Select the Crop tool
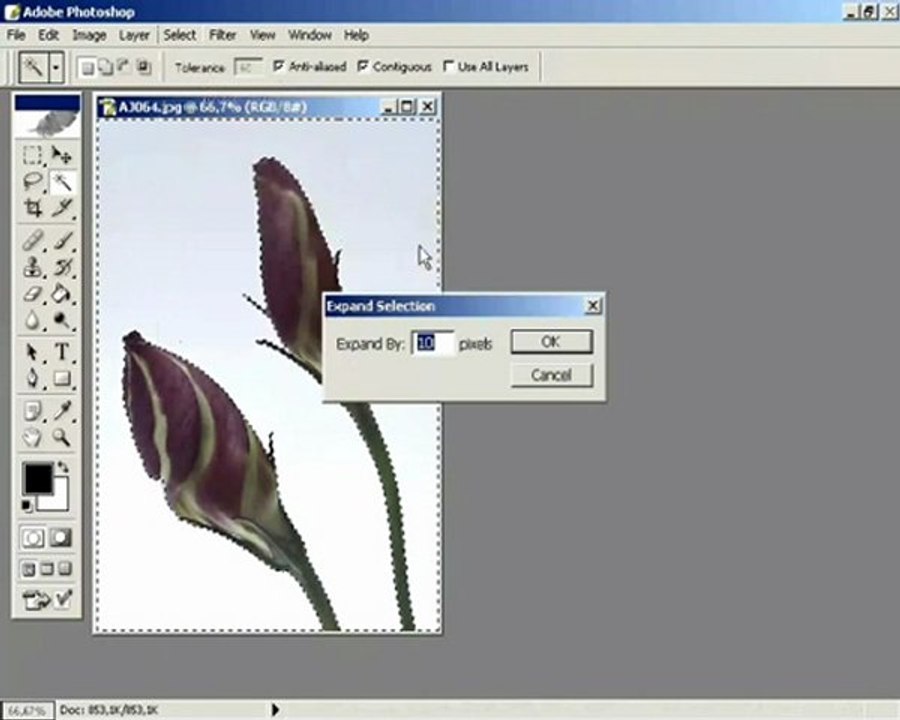 click(x=32, y=208)
